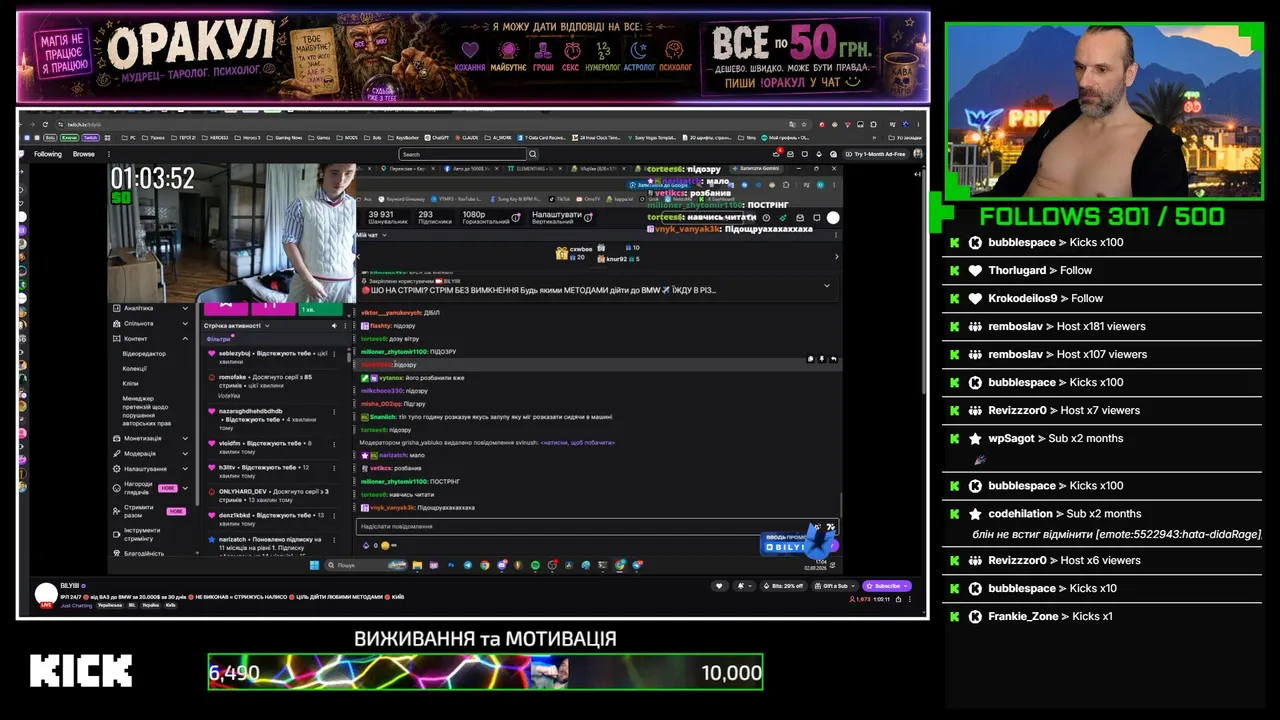Expand the Аналітика sidebar section
Image resolution: width=1280 pixels, height=720 pixels.
click(185, 308)
